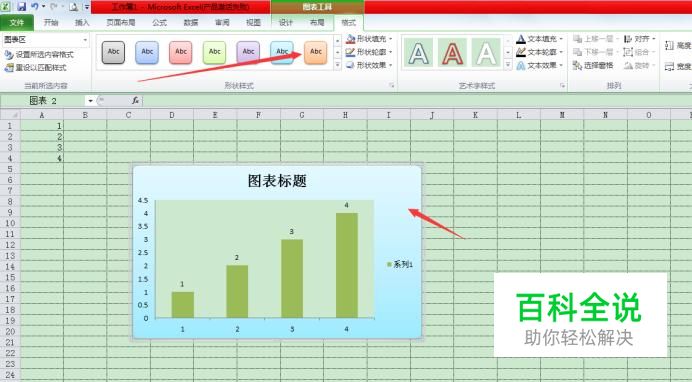
Task: Open the 旋转 (Rotate) dropdown
Action: point(640,65)
